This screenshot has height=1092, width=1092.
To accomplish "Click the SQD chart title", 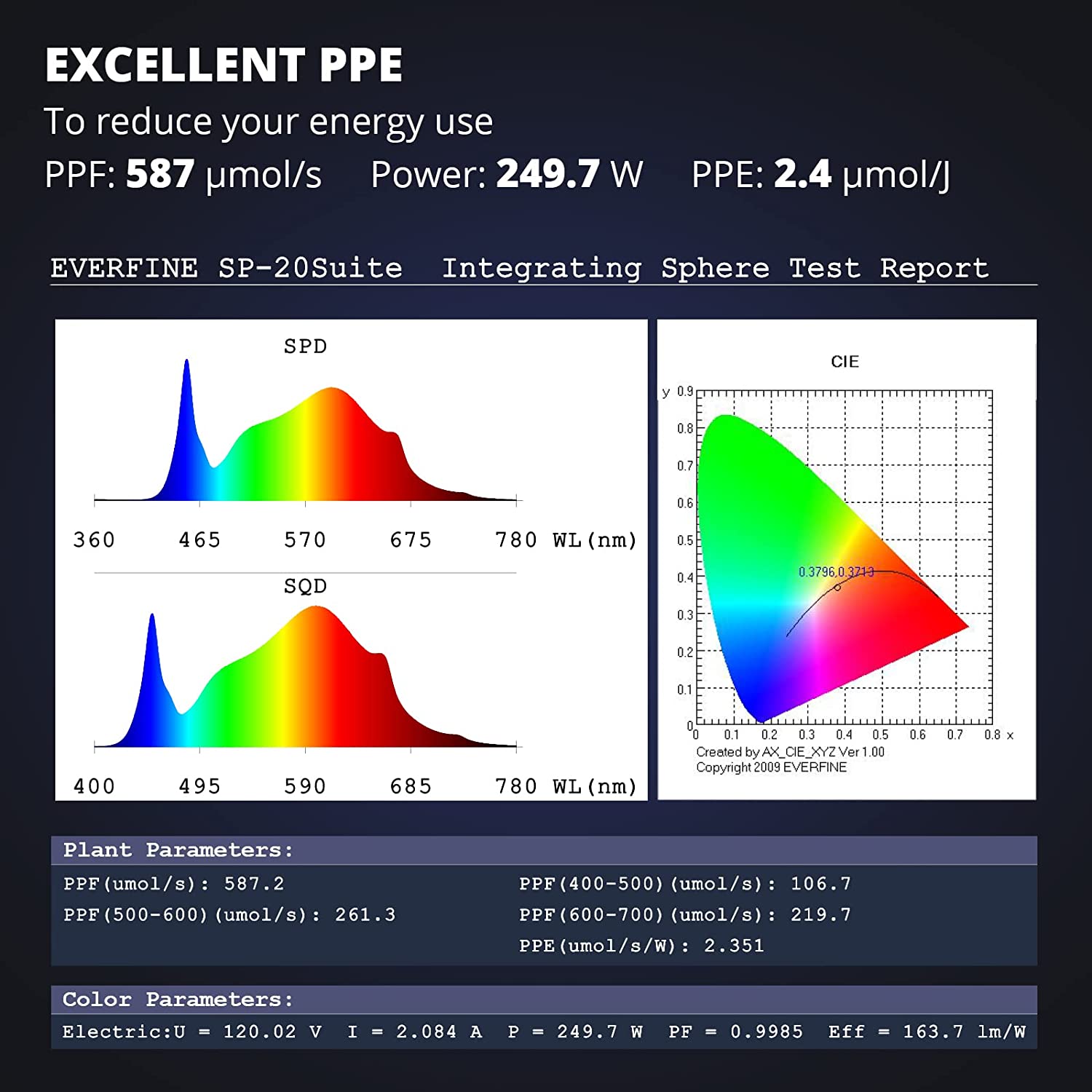I will 305,586.
